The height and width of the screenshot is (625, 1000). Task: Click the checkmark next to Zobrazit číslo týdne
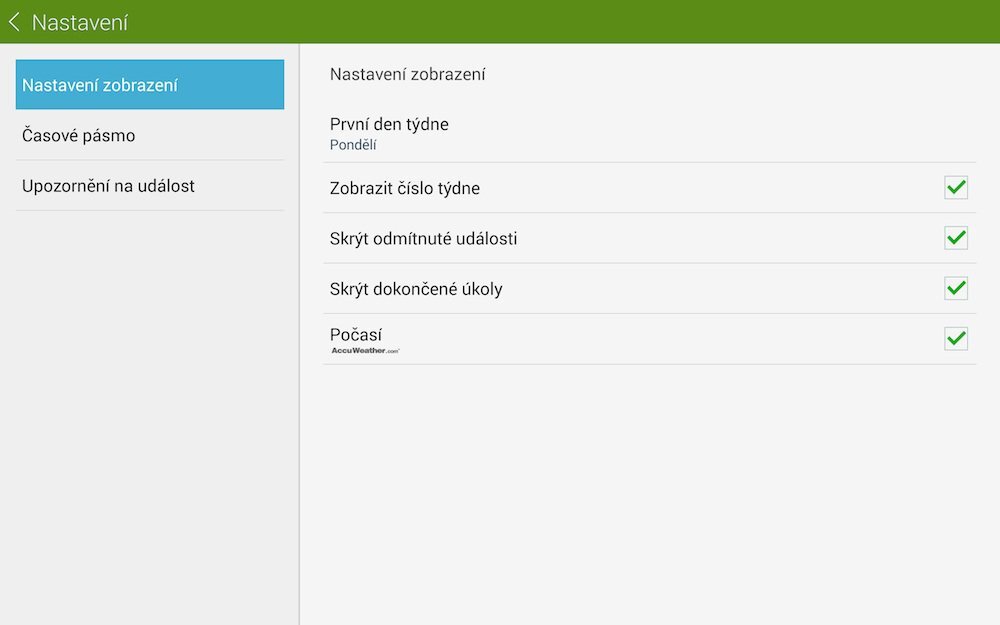click(956, 187)
